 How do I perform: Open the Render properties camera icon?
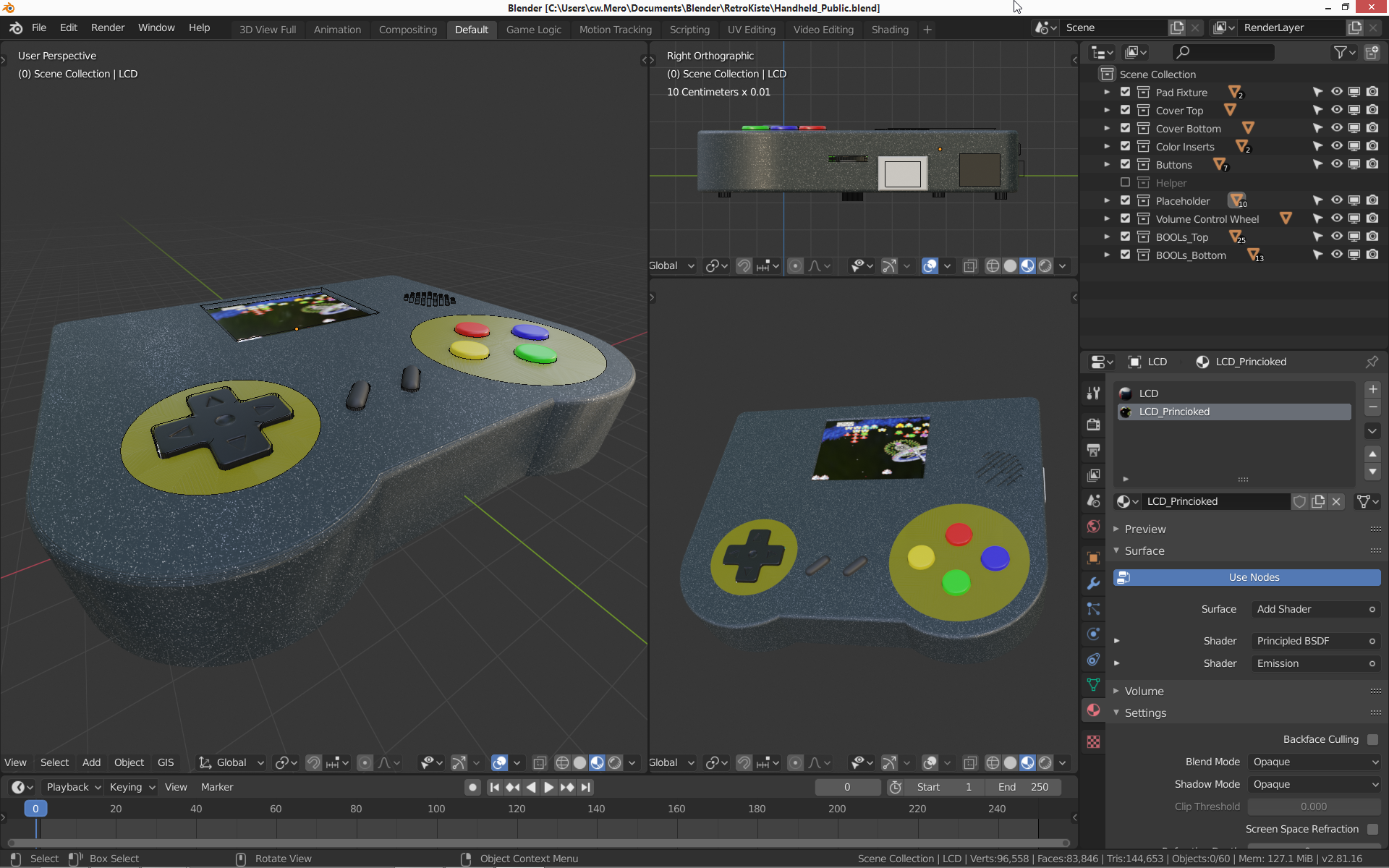pyautogui.click(x=1093, y=425)
